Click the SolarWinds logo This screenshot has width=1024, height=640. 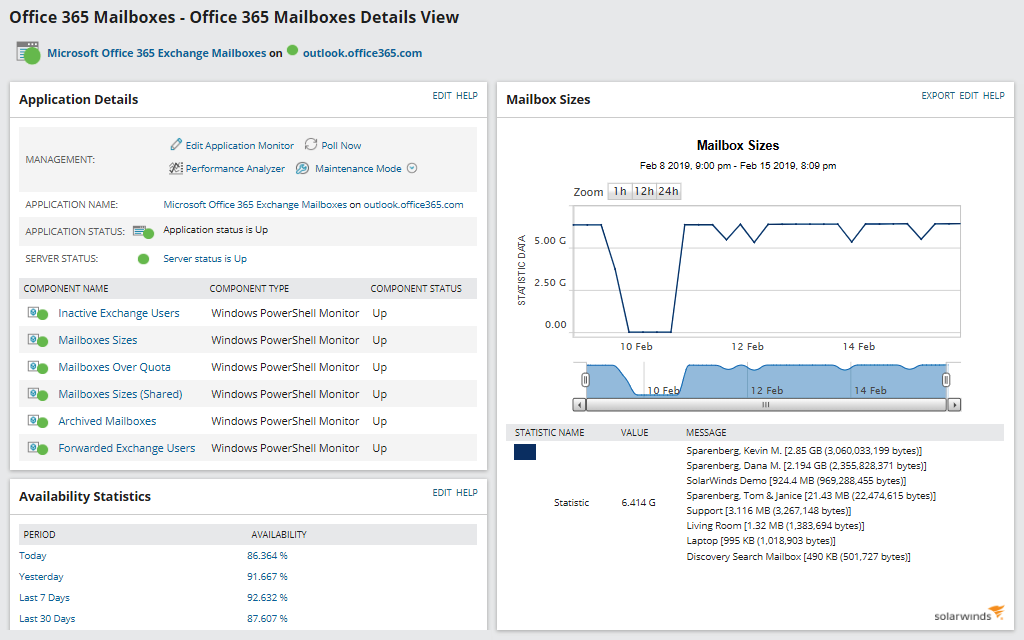coord(967,613)
